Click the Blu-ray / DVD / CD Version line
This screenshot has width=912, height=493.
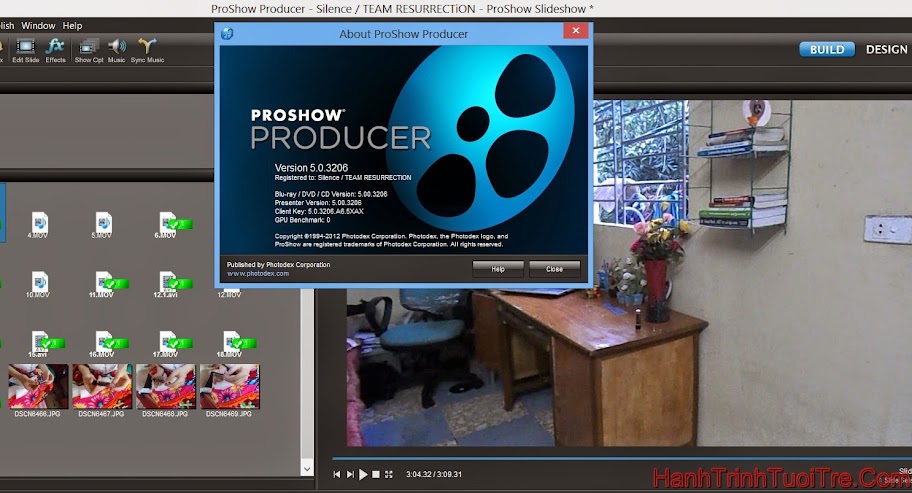click(331, 194)
